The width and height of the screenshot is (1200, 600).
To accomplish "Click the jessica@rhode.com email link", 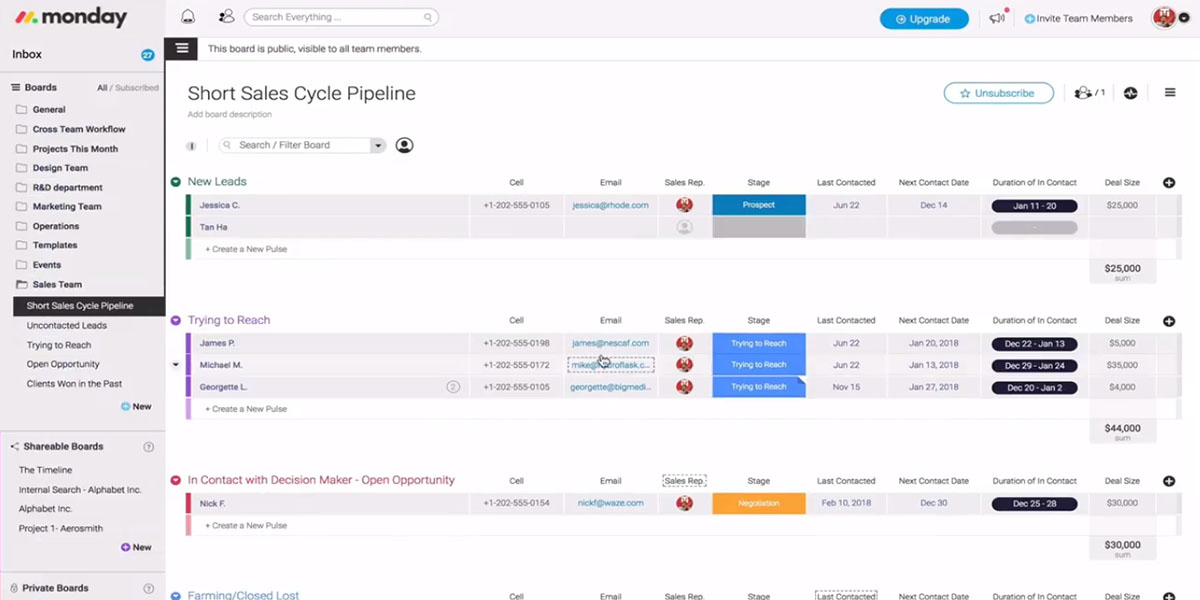I will click(610, 205).
